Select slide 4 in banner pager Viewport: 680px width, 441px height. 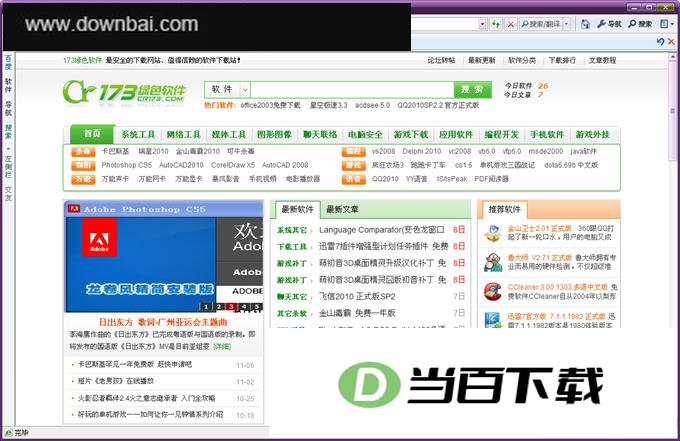[244, 307]
